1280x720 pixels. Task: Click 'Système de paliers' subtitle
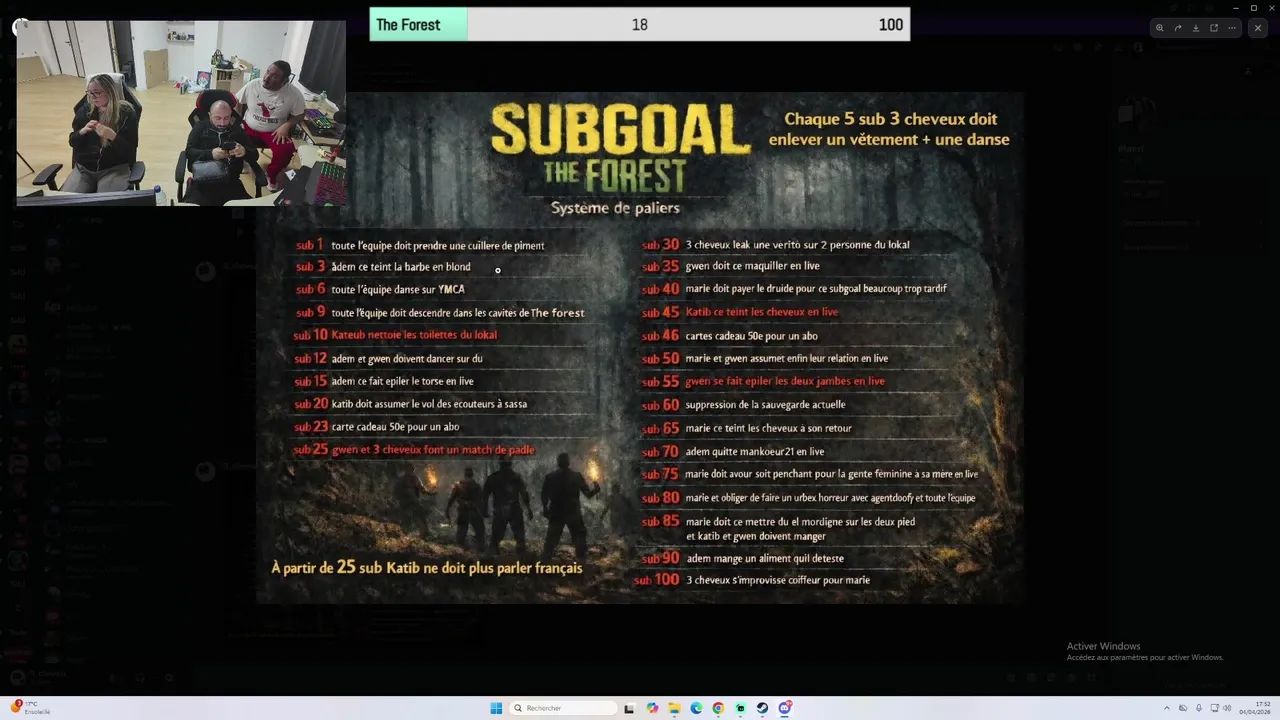[x=615, y=208]
